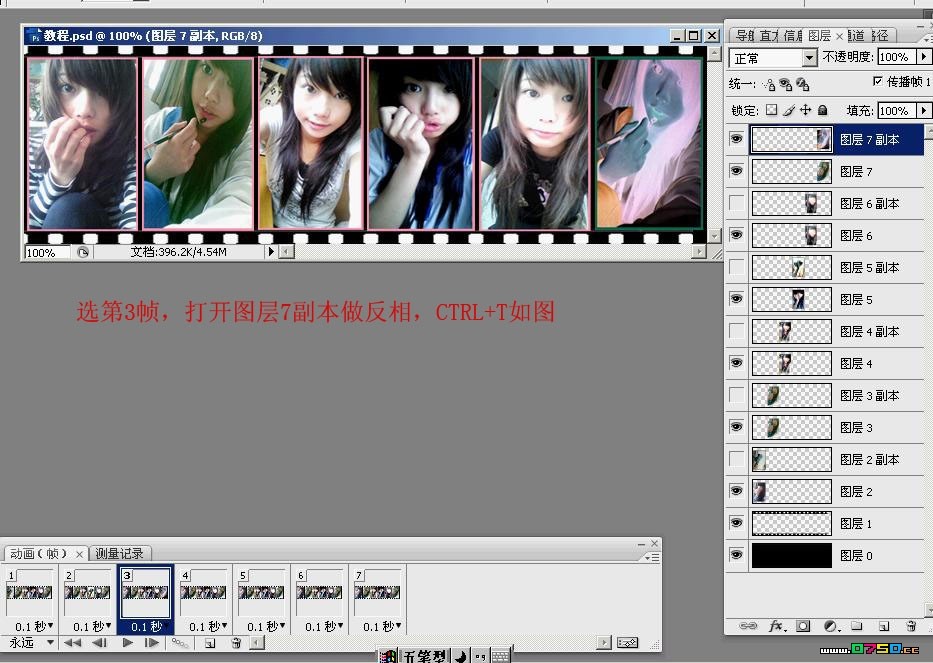Create a new layer group
Image resolution: width=933 pixels, height=663 pixels.
click(857, 626)
